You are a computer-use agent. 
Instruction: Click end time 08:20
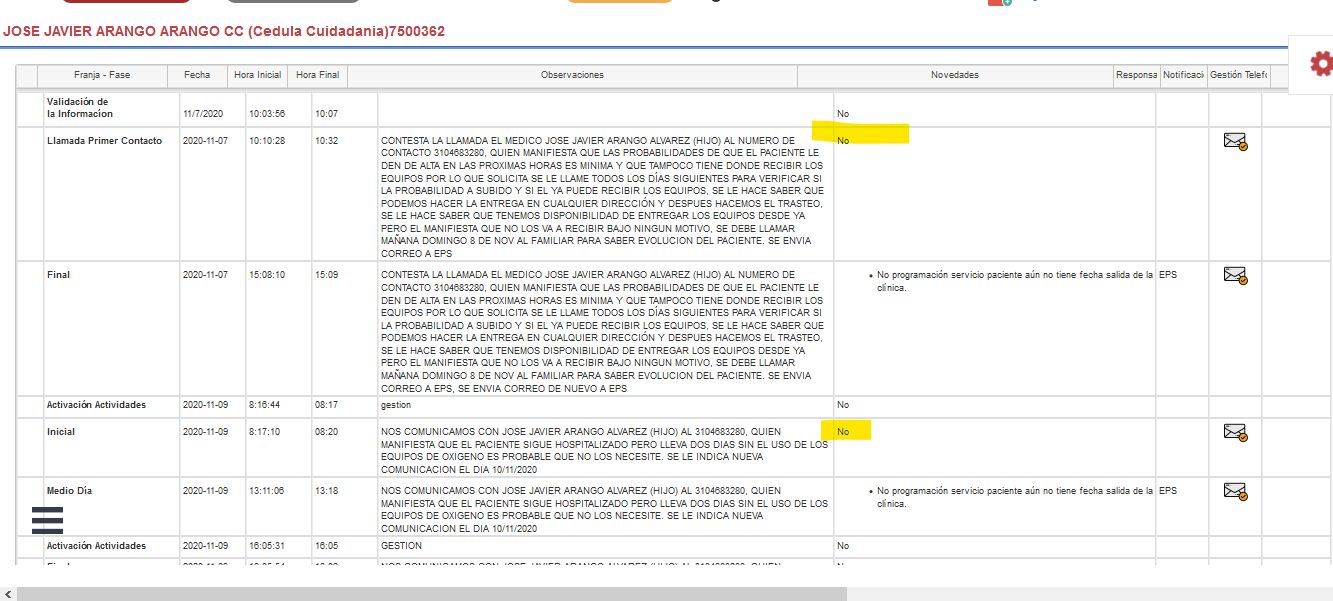[326, 432]
